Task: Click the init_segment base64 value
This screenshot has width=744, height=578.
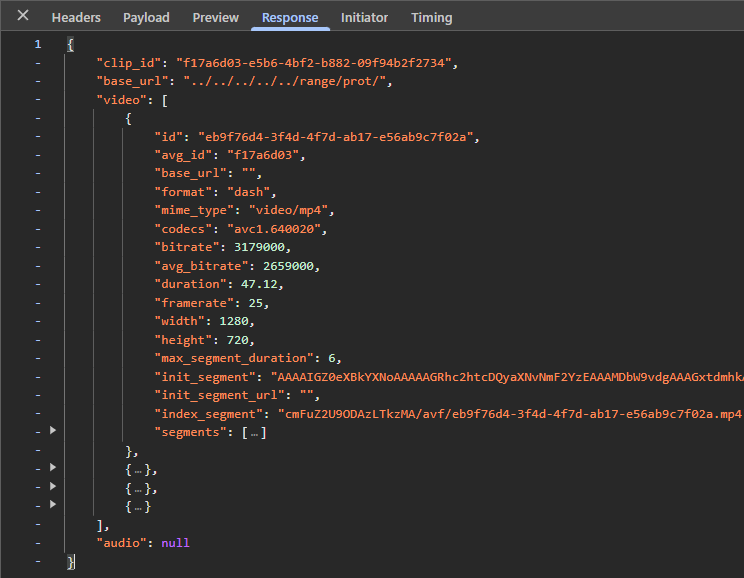Action: pyautogui.click(x=506, y=377)
